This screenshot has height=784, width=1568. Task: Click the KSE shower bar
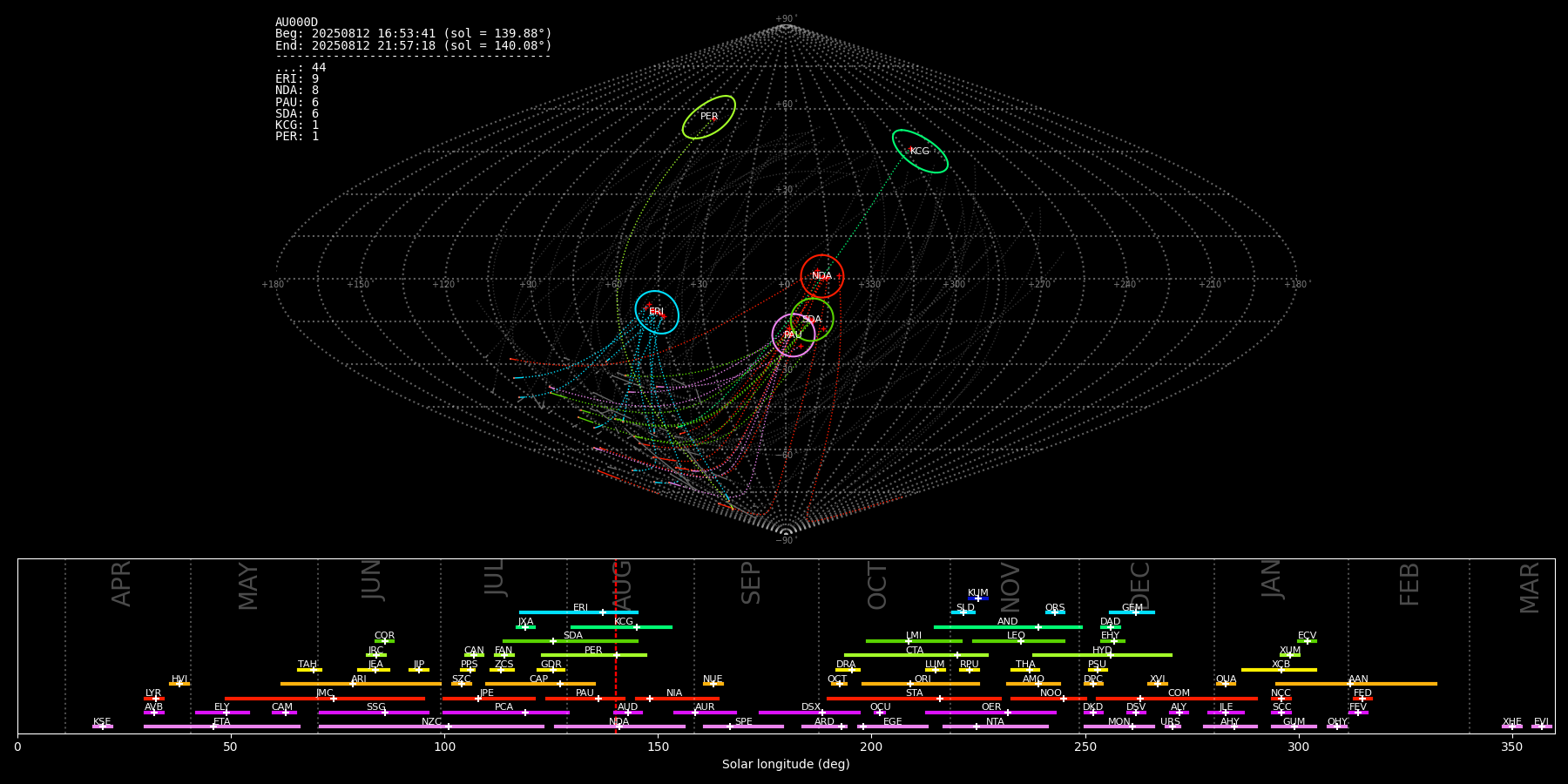[x=103, y=727]
